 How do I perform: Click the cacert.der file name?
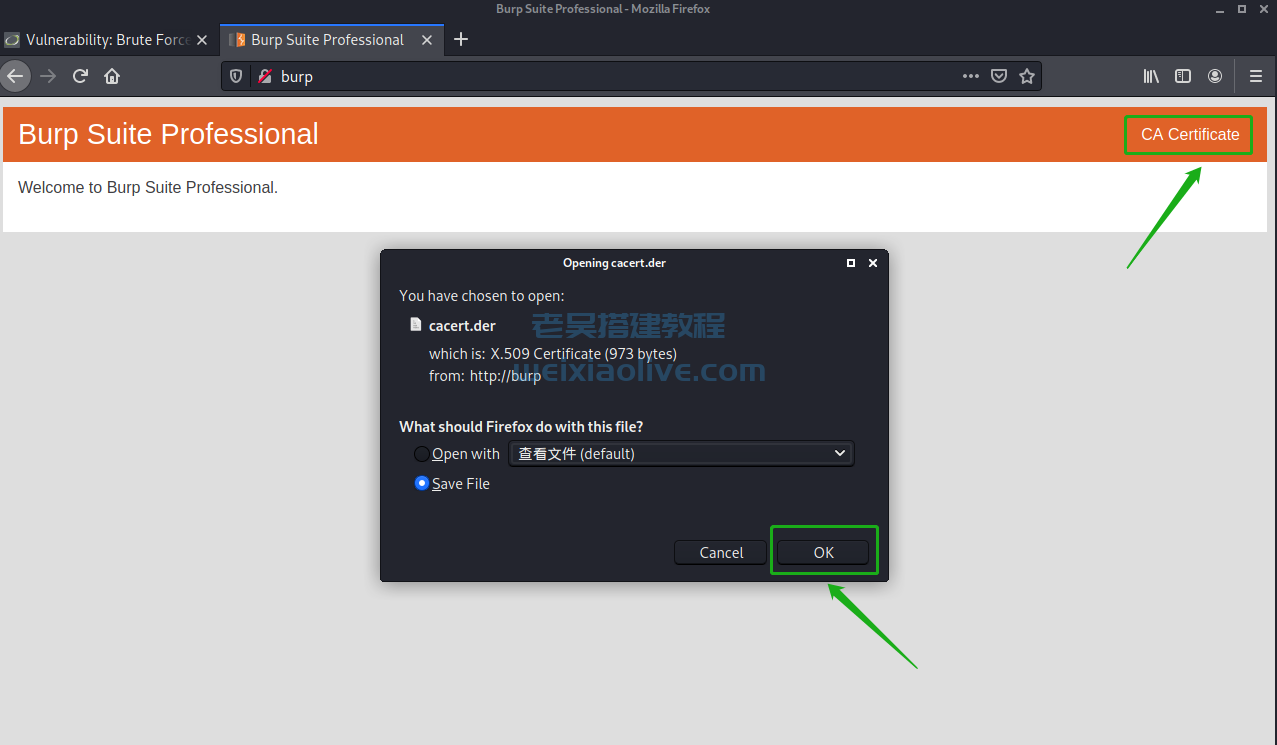(462, 325)
